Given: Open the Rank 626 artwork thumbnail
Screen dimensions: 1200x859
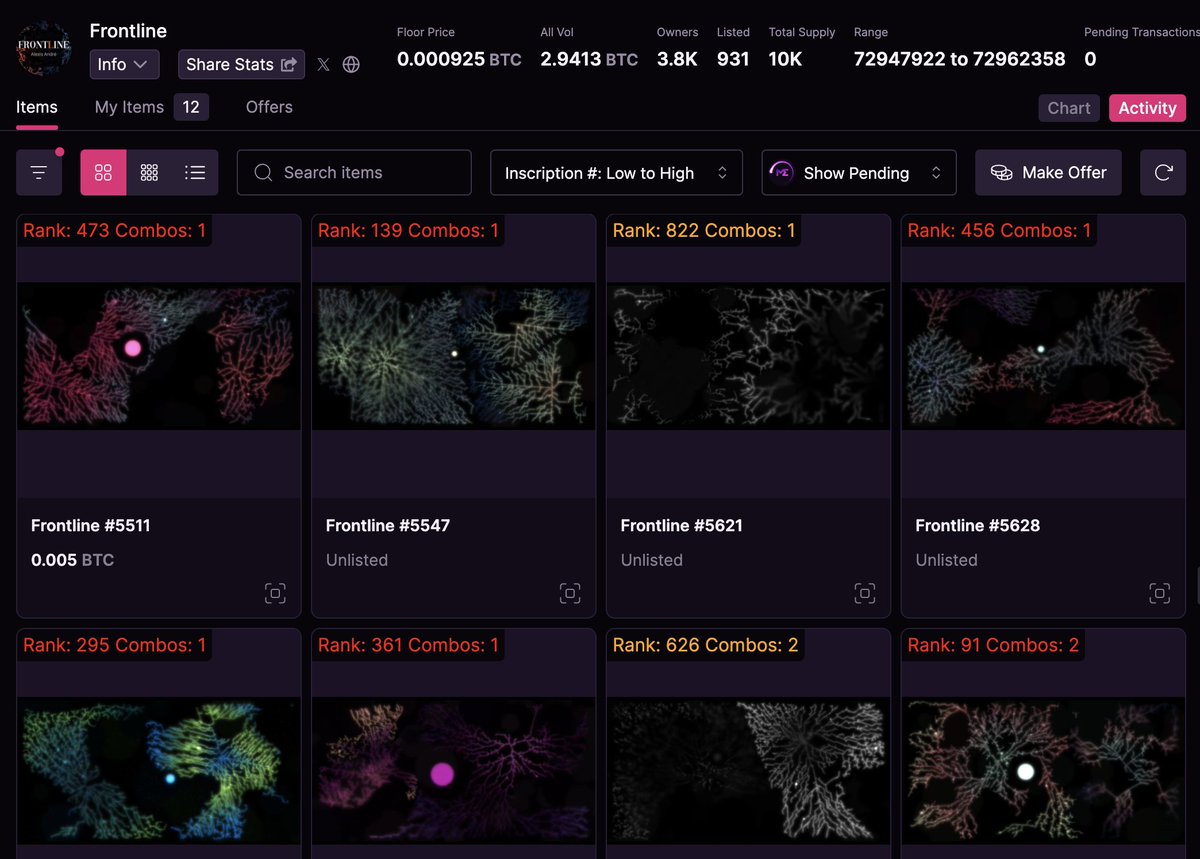Looking at the screenshot, I should tap(748, 771).
